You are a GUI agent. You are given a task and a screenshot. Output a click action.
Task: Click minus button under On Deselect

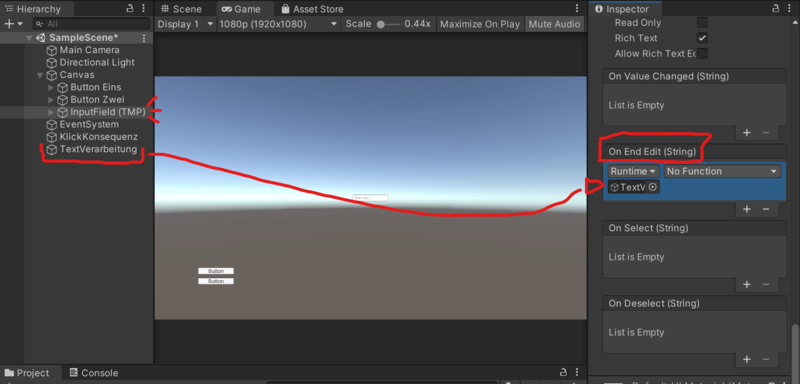[x=766, y=360]
